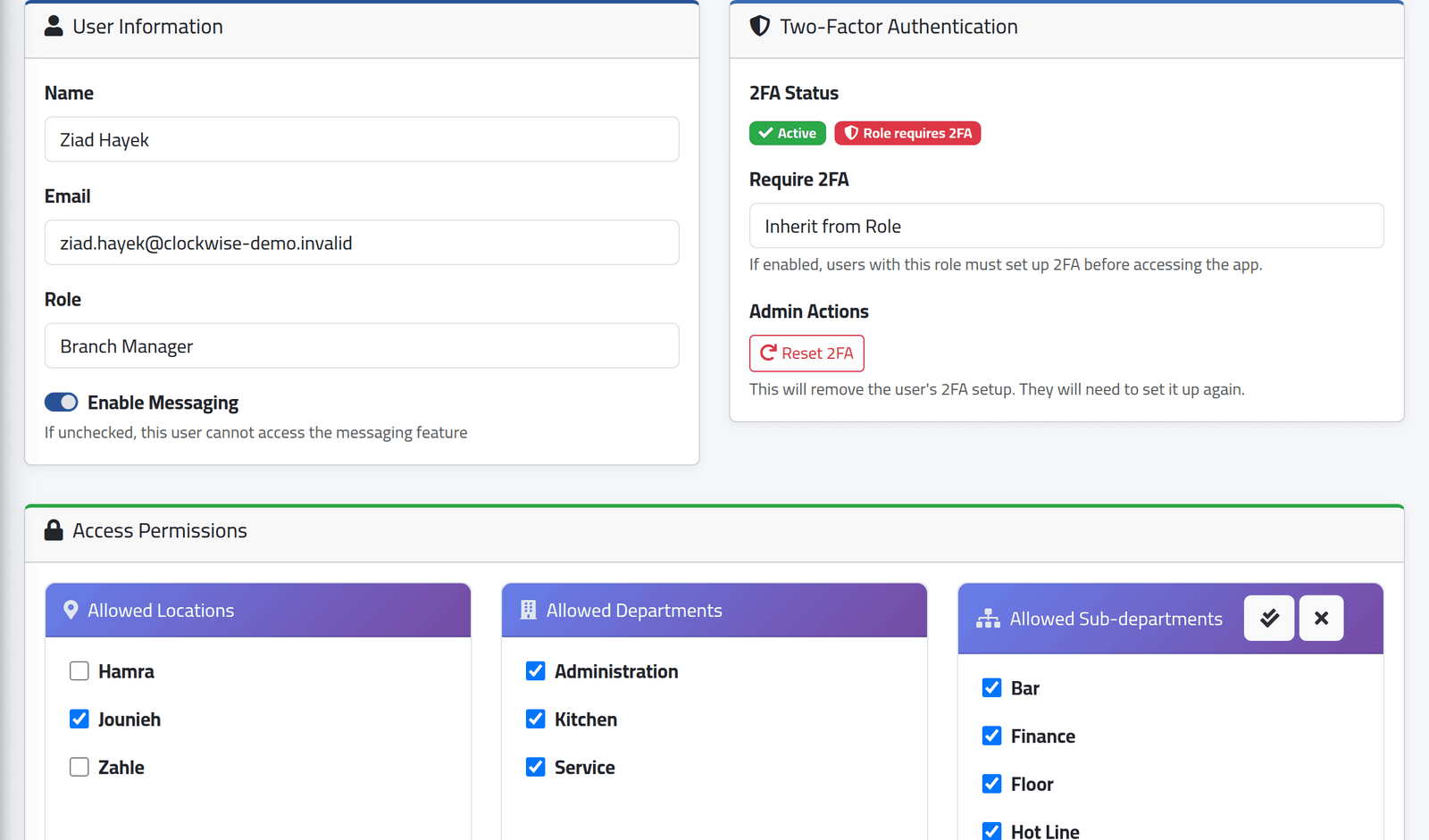Viewport: 1429px width, 840px height.
Task: Click the hierarchy icon in Allowed Sub-departments
Action: tap(988, 619)
